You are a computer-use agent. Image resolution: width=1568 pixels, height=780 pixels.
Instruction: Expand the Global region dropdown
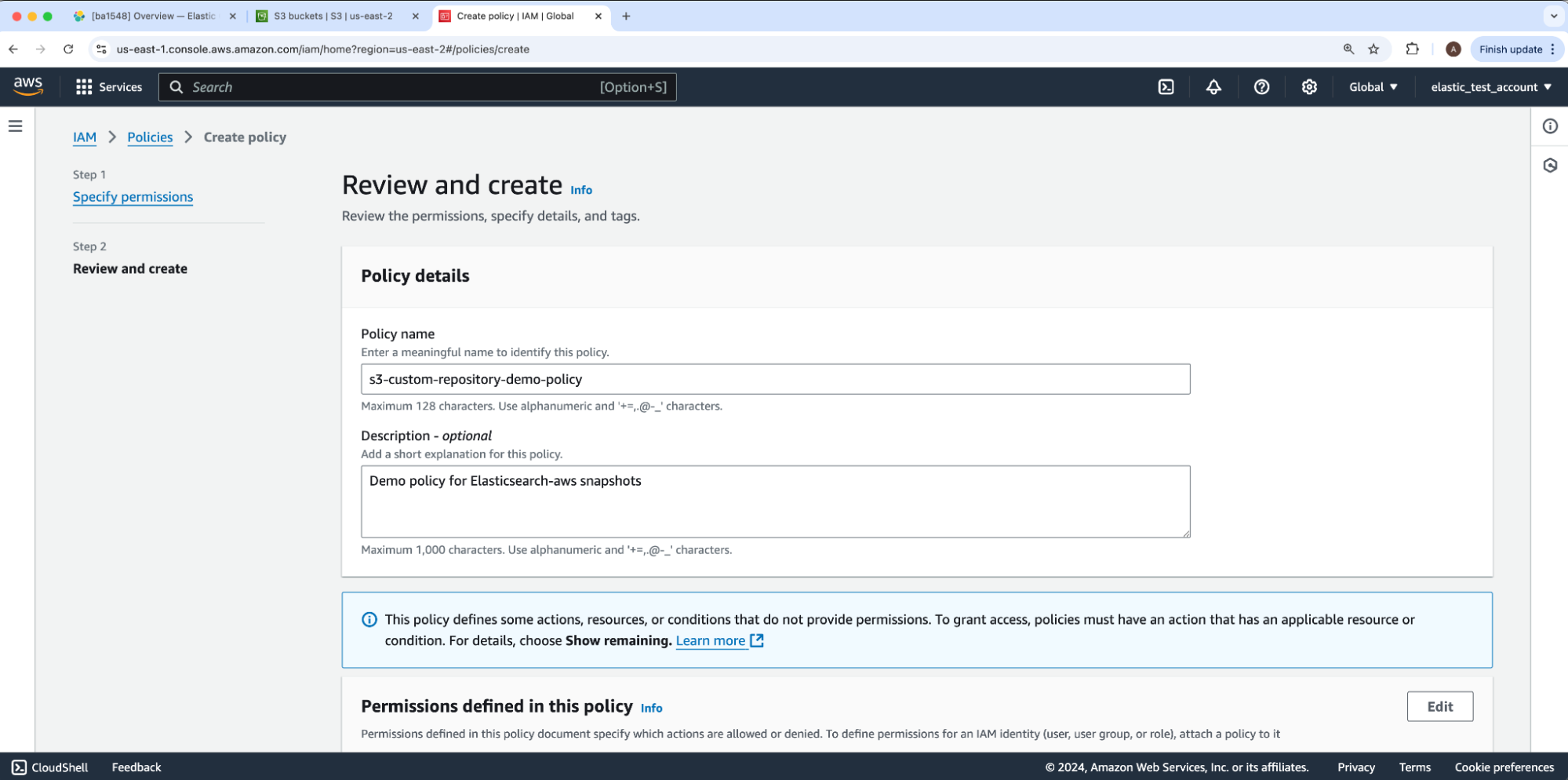[1373, 87]
